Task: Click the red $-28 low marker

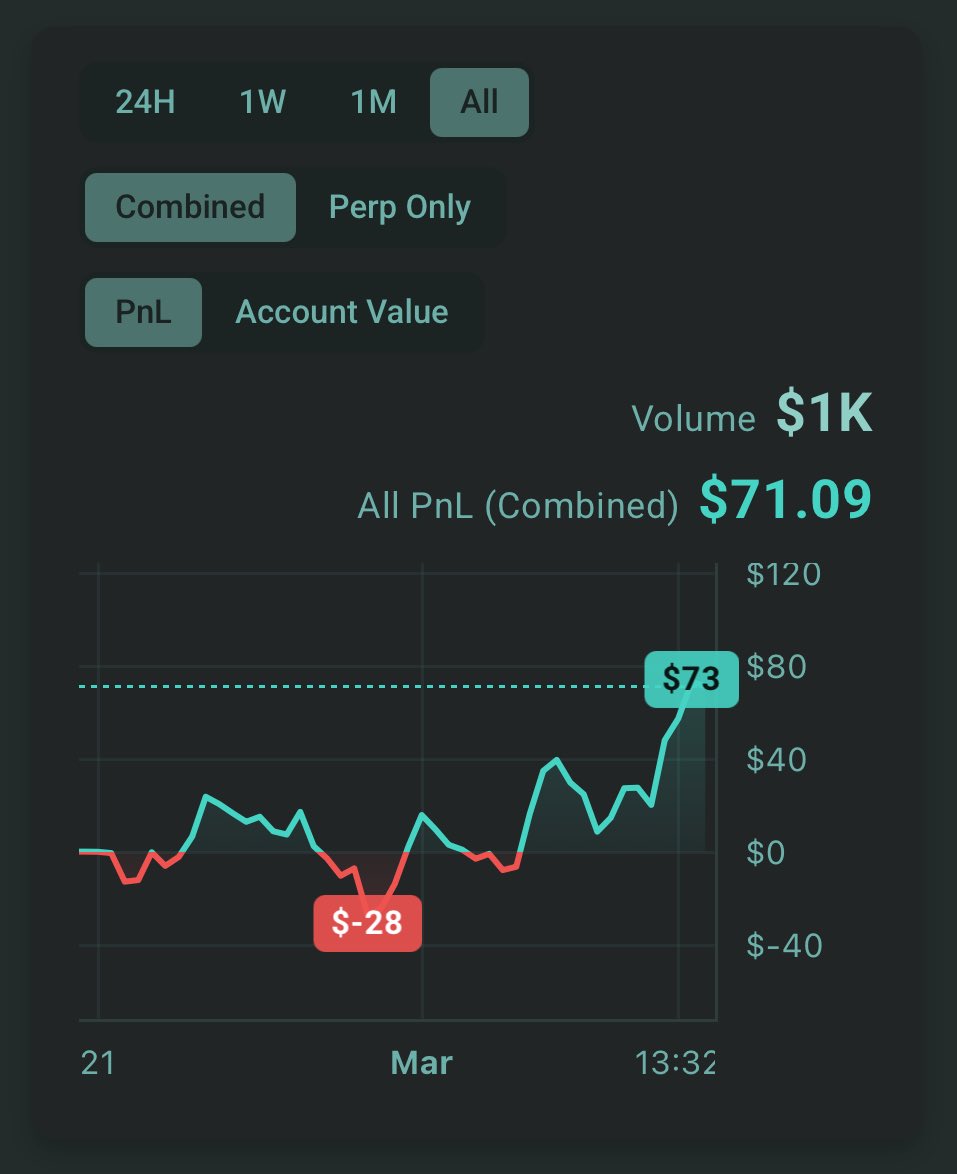Action: 367,923
